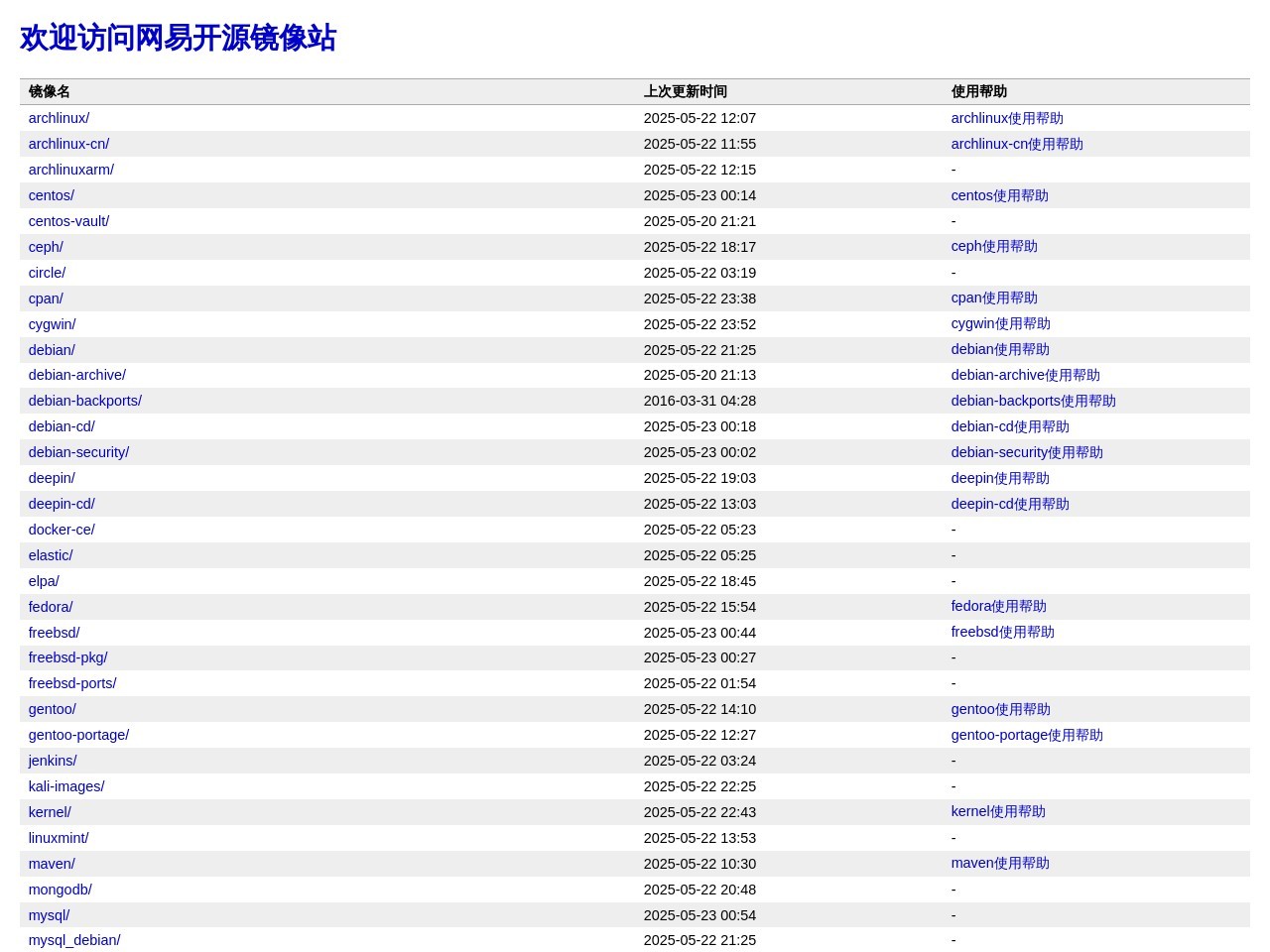View debian-security使用帮助 help link

pos(1027,452)
